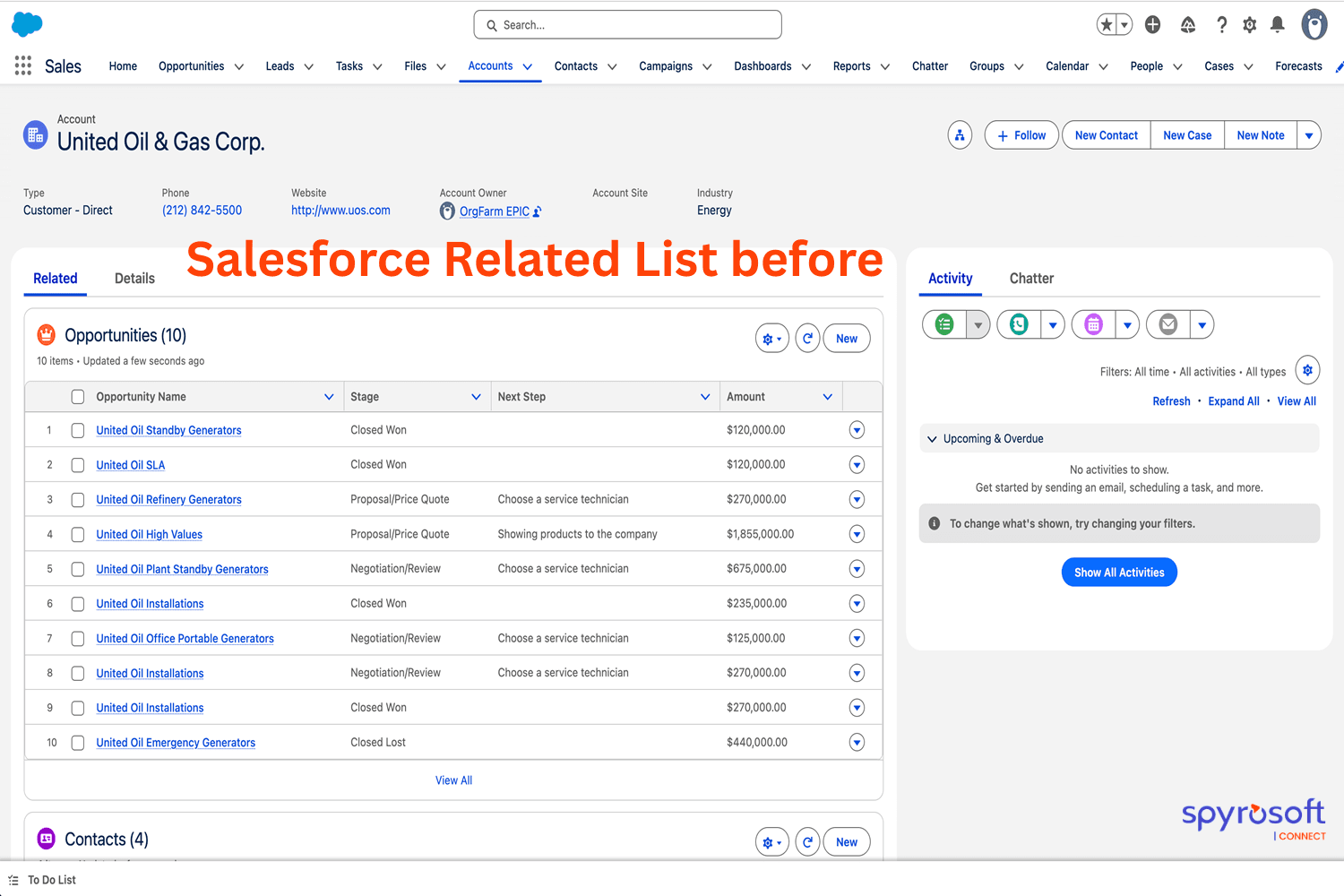Open the Setup gear icon
The image size is (1344, 896).
click(1250, 25)
